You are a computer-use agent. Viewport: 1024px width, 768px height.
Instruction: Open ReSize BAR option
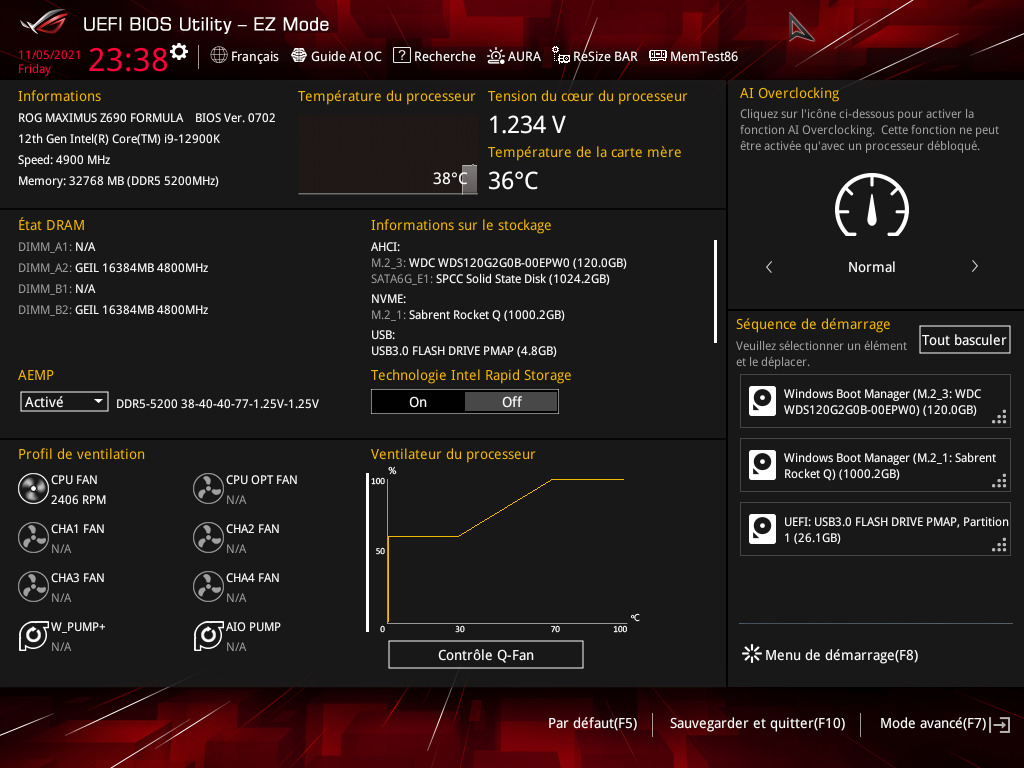coord(595,56)
